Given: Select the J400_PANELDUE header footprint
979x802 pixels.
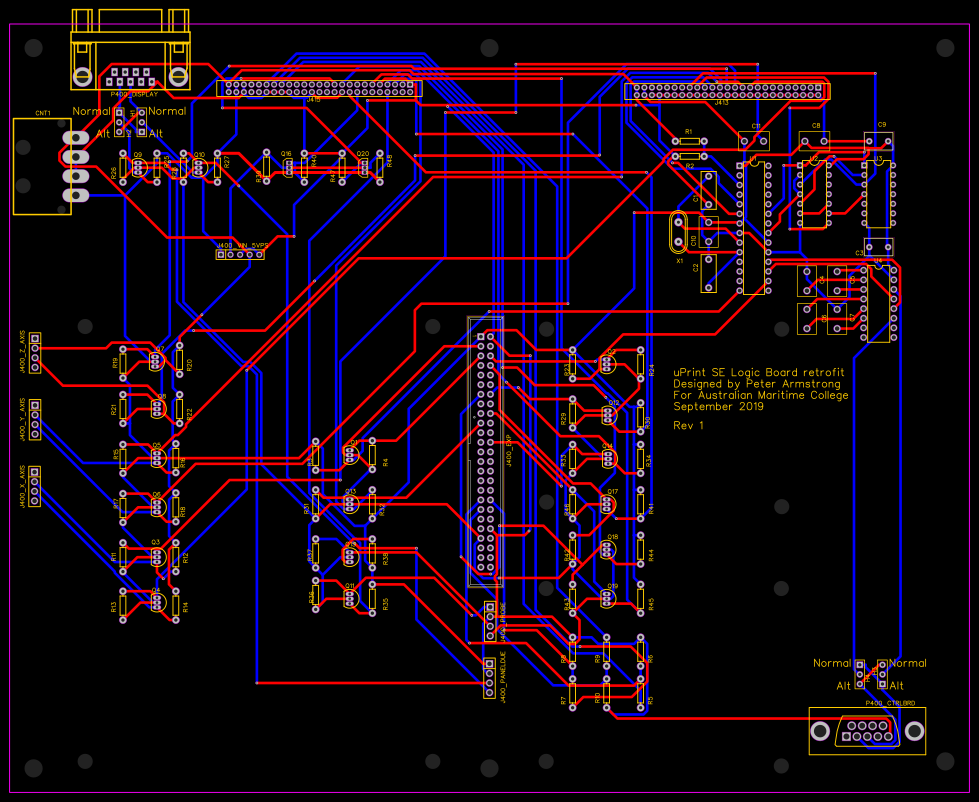Looking at the screenshot, I should (490, 678).
